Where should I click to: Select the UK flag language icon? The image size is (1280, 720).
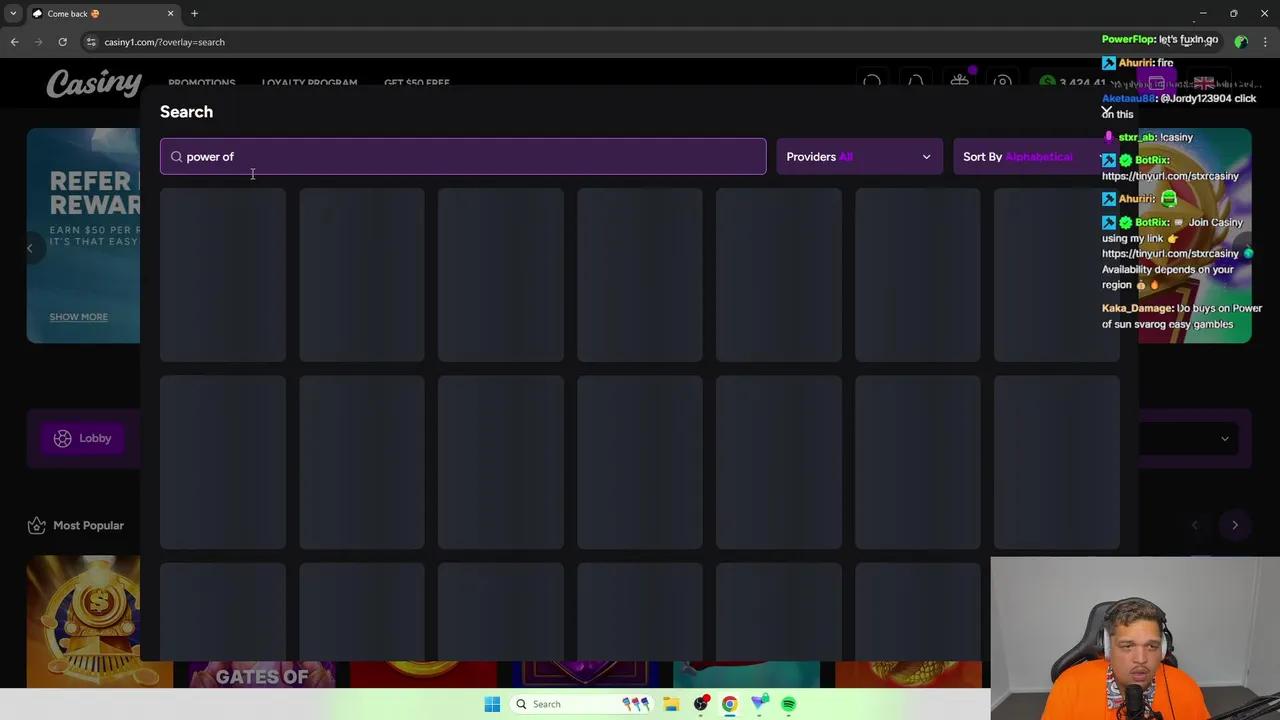pos(1204,84)
